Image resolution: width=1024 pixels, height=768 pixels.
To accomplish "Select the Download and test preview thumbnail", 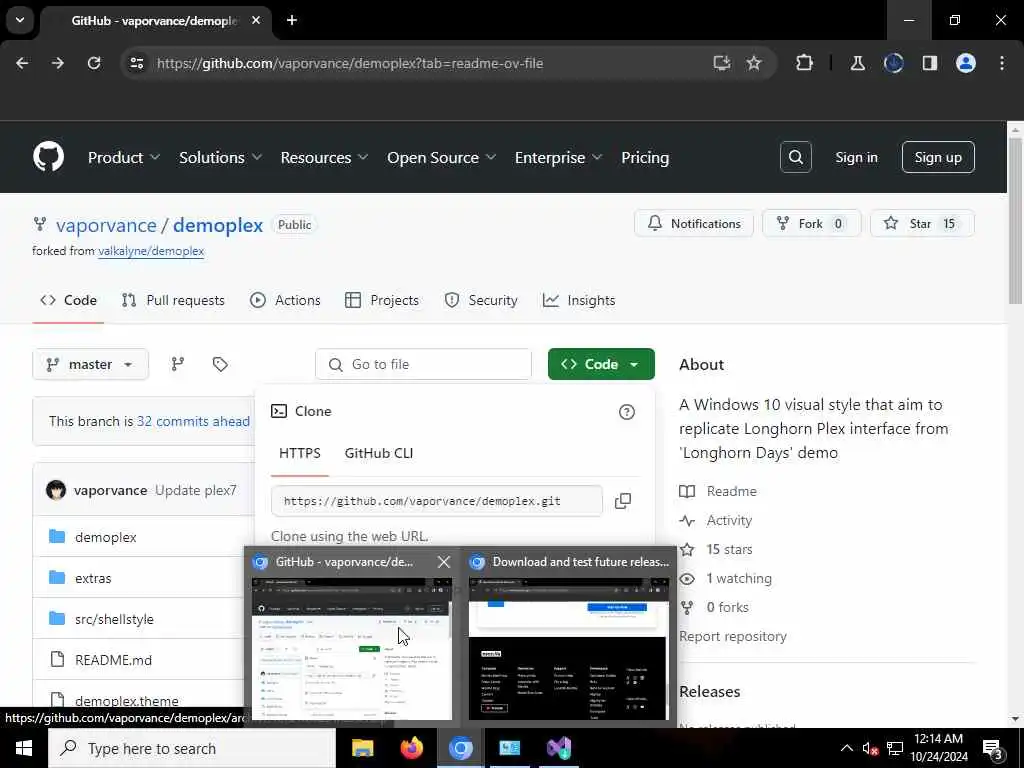I will click(x=569, y=648).
